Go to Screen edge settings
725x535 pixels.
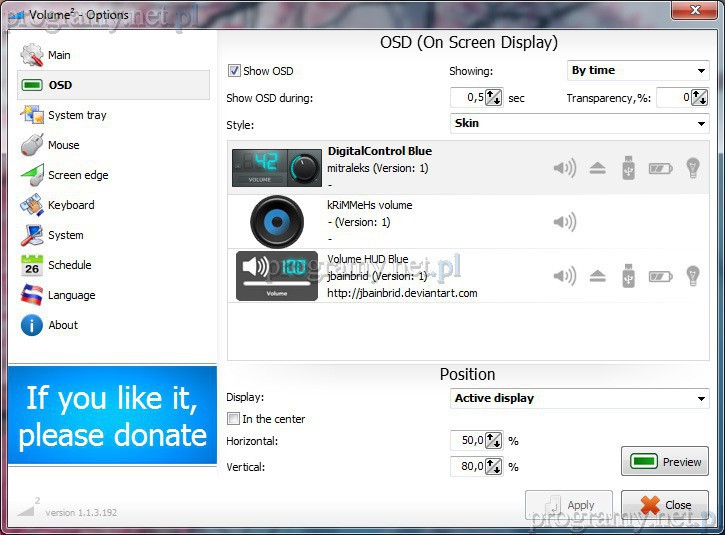pos(77,175)
